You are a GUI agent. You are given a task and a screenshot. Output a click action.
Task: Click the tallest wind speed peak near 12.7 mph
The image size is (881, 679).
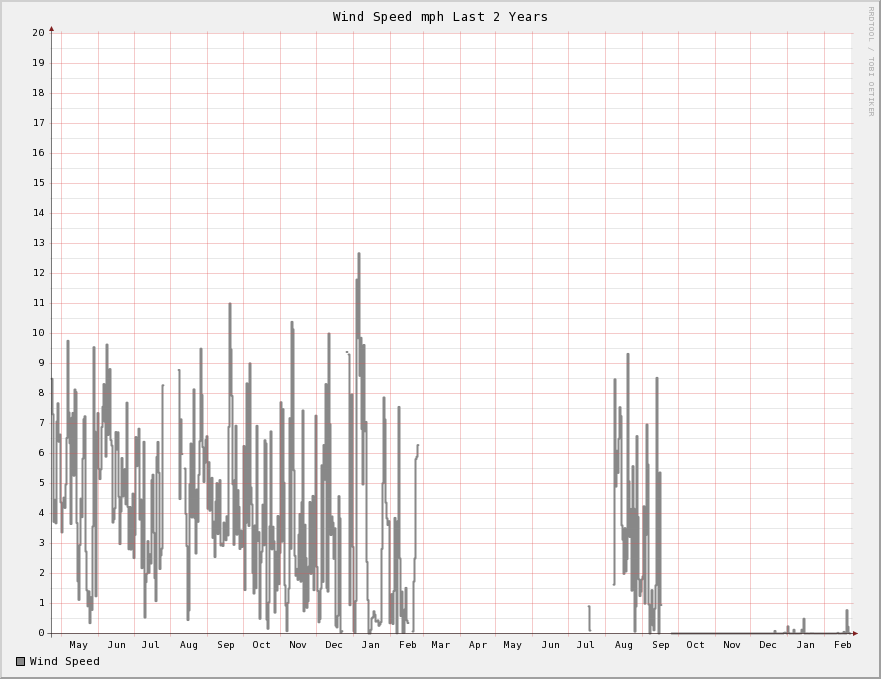coord(359,254)
